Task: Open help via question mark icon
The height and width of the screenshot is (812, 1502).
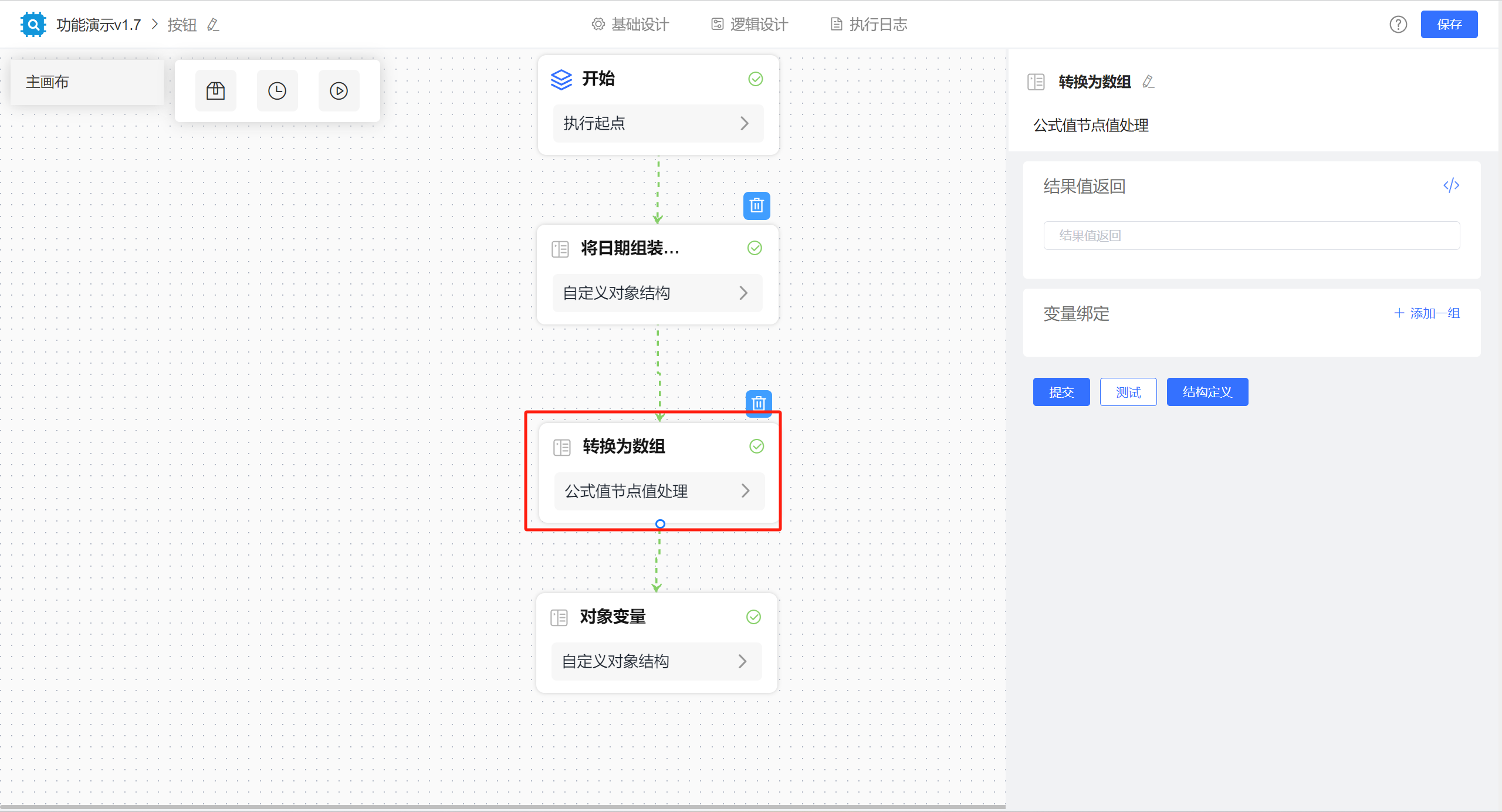Action: [x=1399, y=24]
